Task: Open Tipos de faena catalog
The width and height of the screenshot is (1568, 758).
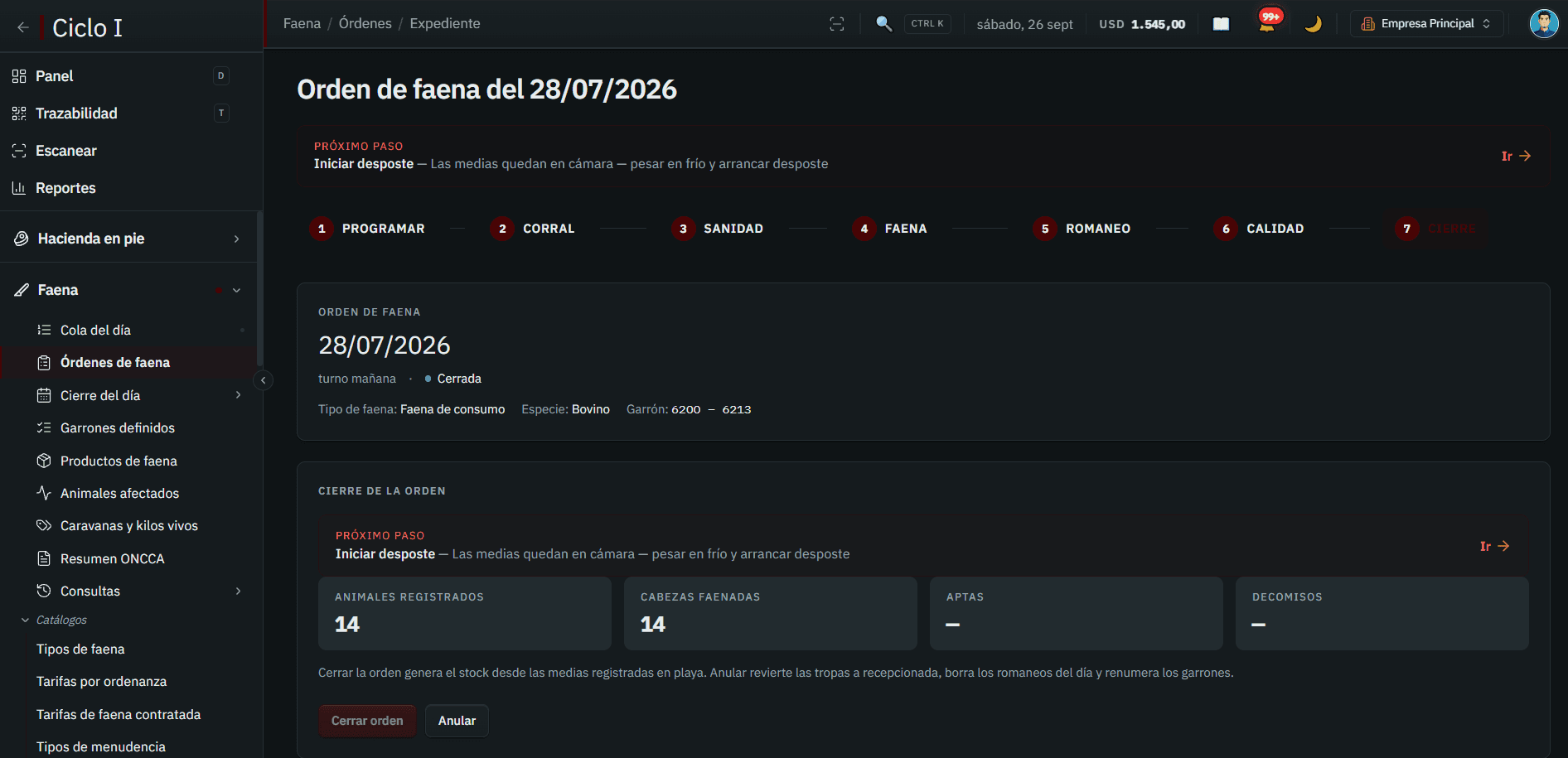Action: pyautogui.click(x=80, y=649)
